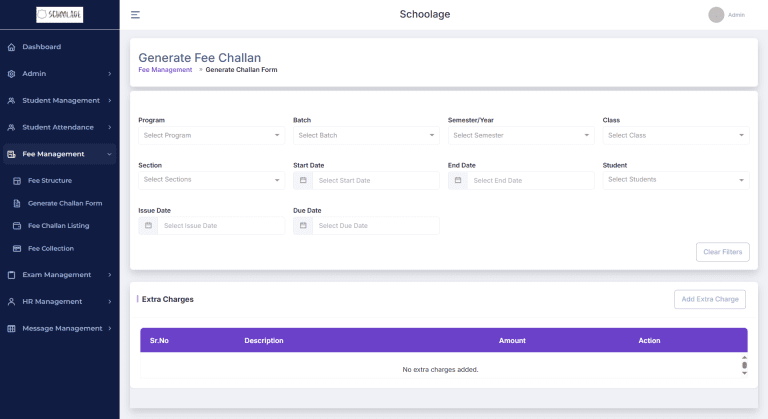The width and height of the screenshot is (768, 419).
Task: Click the extra charges table scrollbar
Action: [744, 365]
